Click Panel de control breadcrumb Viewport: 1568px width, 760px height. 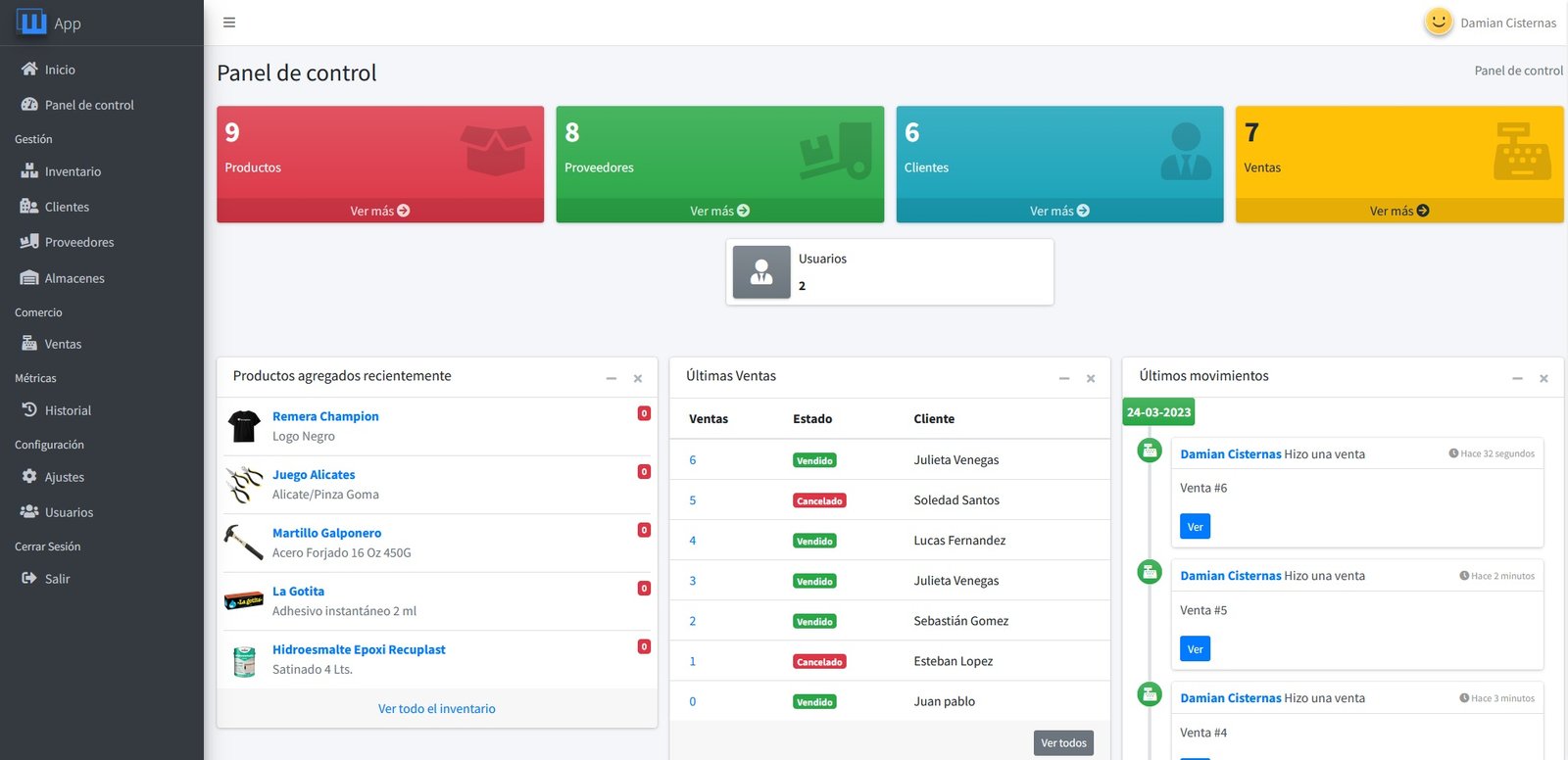click(1518, 71)
